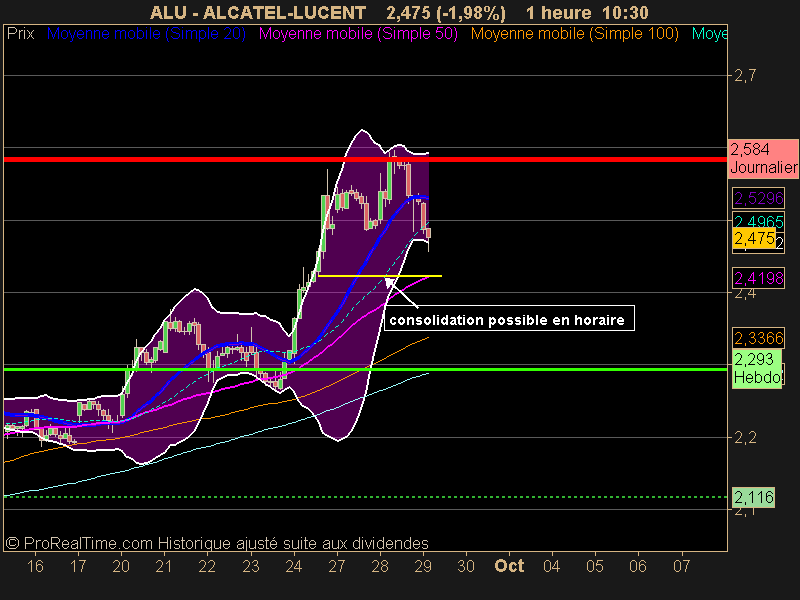Select the 'Moyenne mobile (Simple 100)' legend

(x=574, y=34)
